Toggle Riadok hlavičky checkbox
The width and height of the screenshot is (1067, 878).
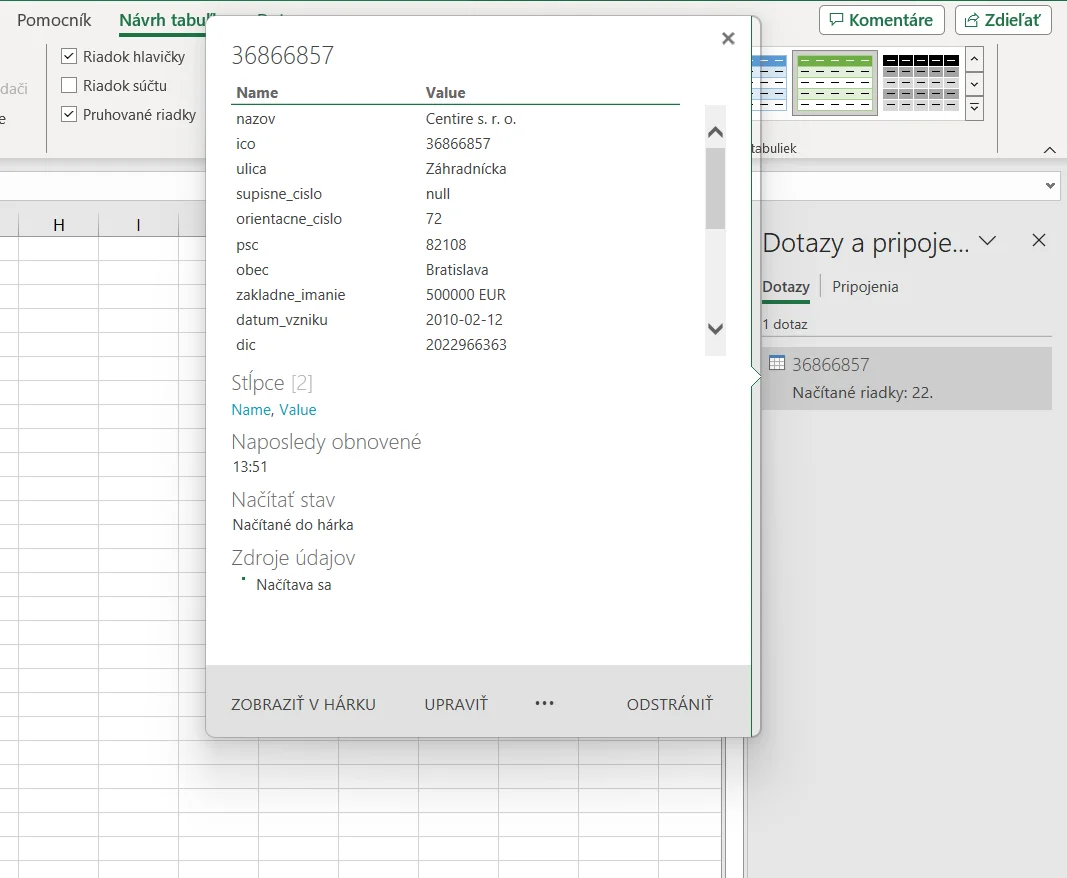click(x=69, y=56)
